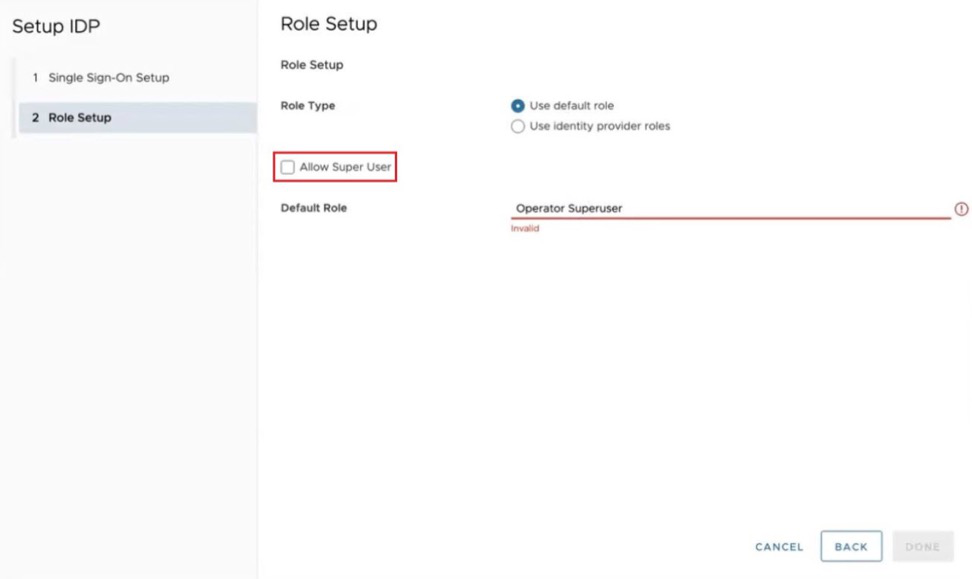This screenshot has width=972, height=579.
Task: Enable the Allow Super User checkbox
Action: pos(288,167)
